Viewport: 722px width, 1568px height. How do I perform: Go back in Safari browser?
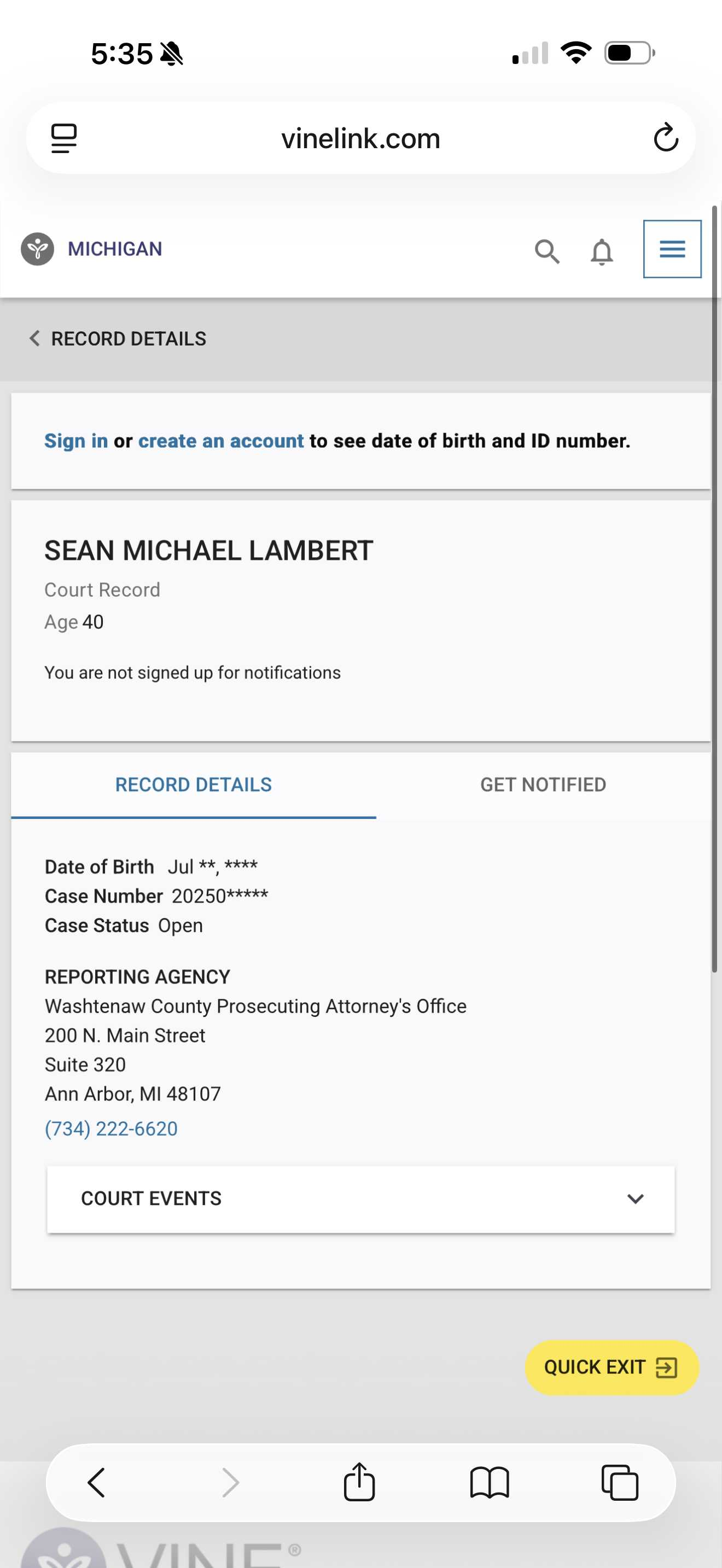97,1482
